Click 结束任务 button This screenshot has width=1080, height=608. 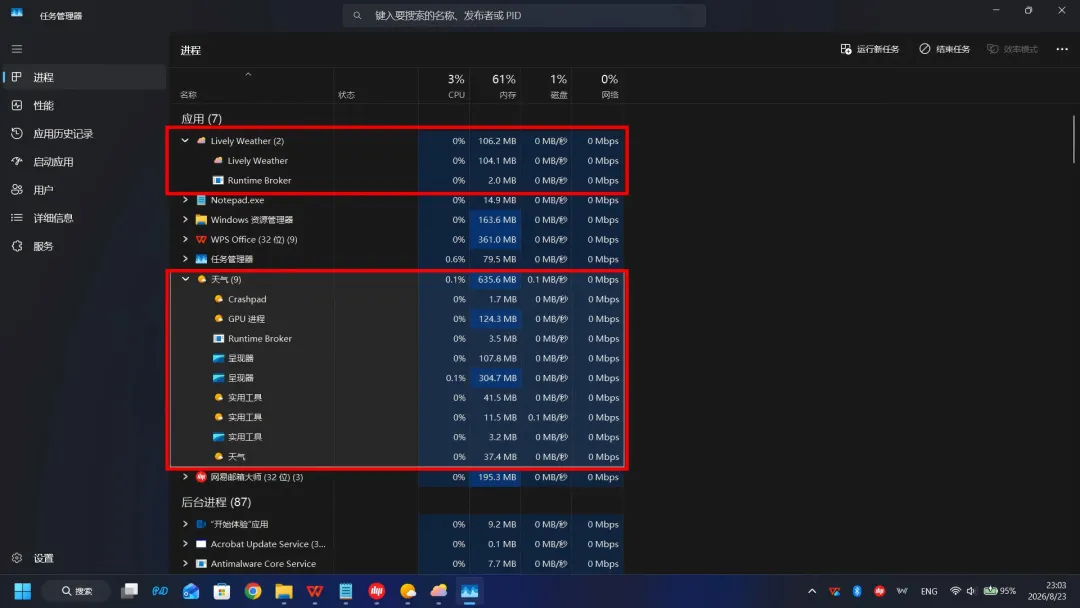coord(944,49)
